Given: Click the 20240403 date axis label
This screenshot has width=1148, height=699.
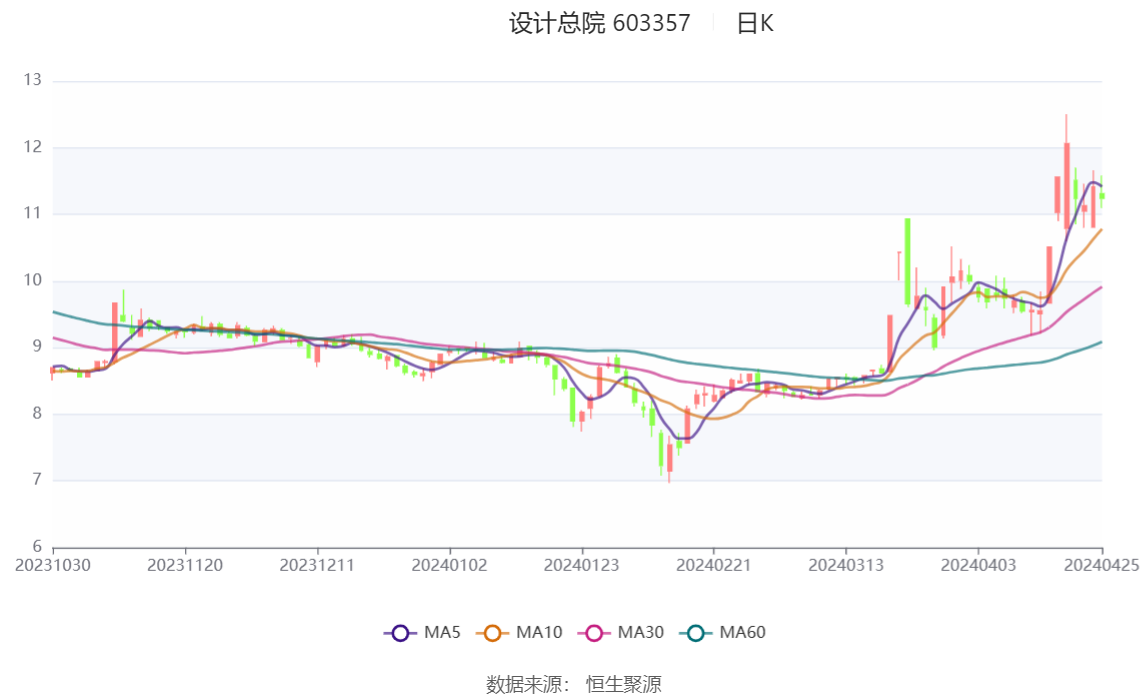Looking at the screenshot, I should (x=978, y=566).
